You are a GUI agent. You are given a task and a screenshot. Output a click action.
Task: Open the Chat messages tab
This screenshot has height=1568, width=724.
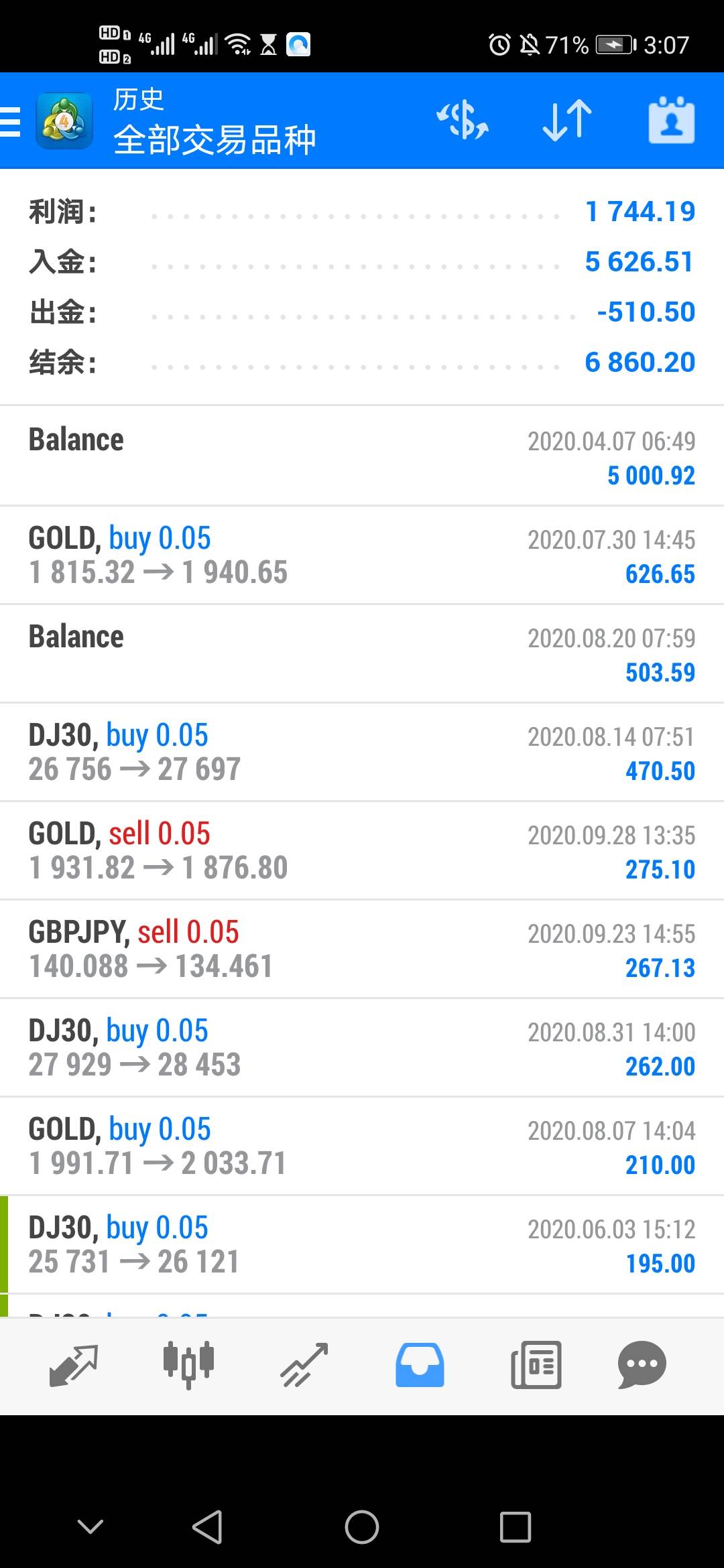click(x=642, y=1366)
